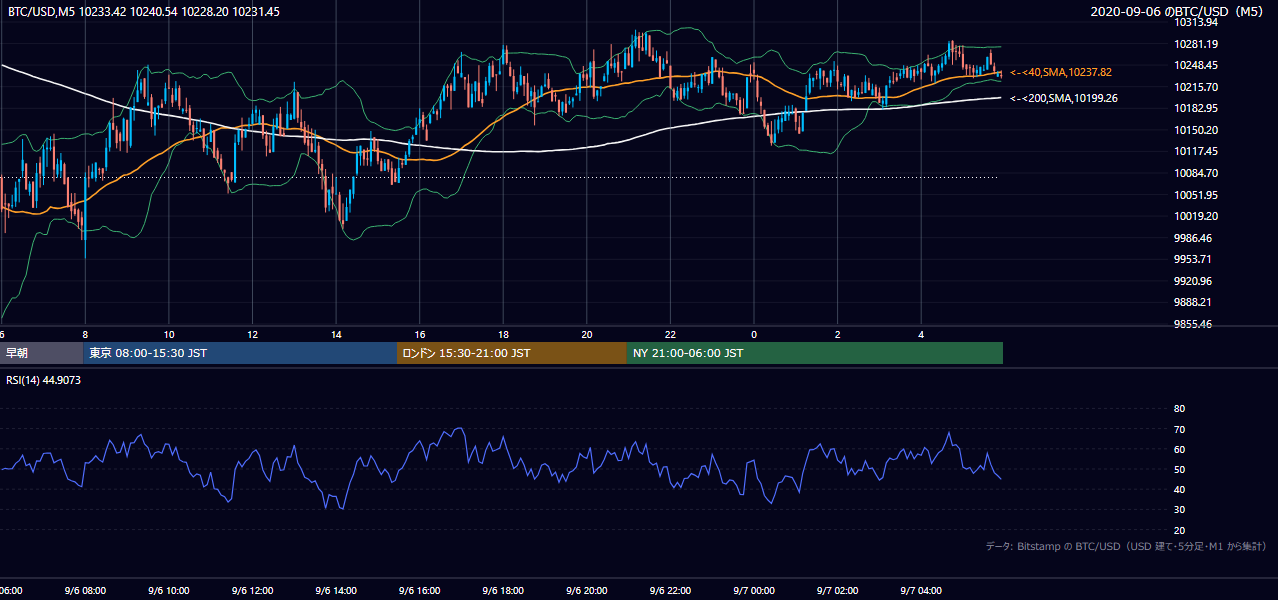Click the 9/6 22:00 time label
Screen dimensions: 1278x600
coord(670,591)
